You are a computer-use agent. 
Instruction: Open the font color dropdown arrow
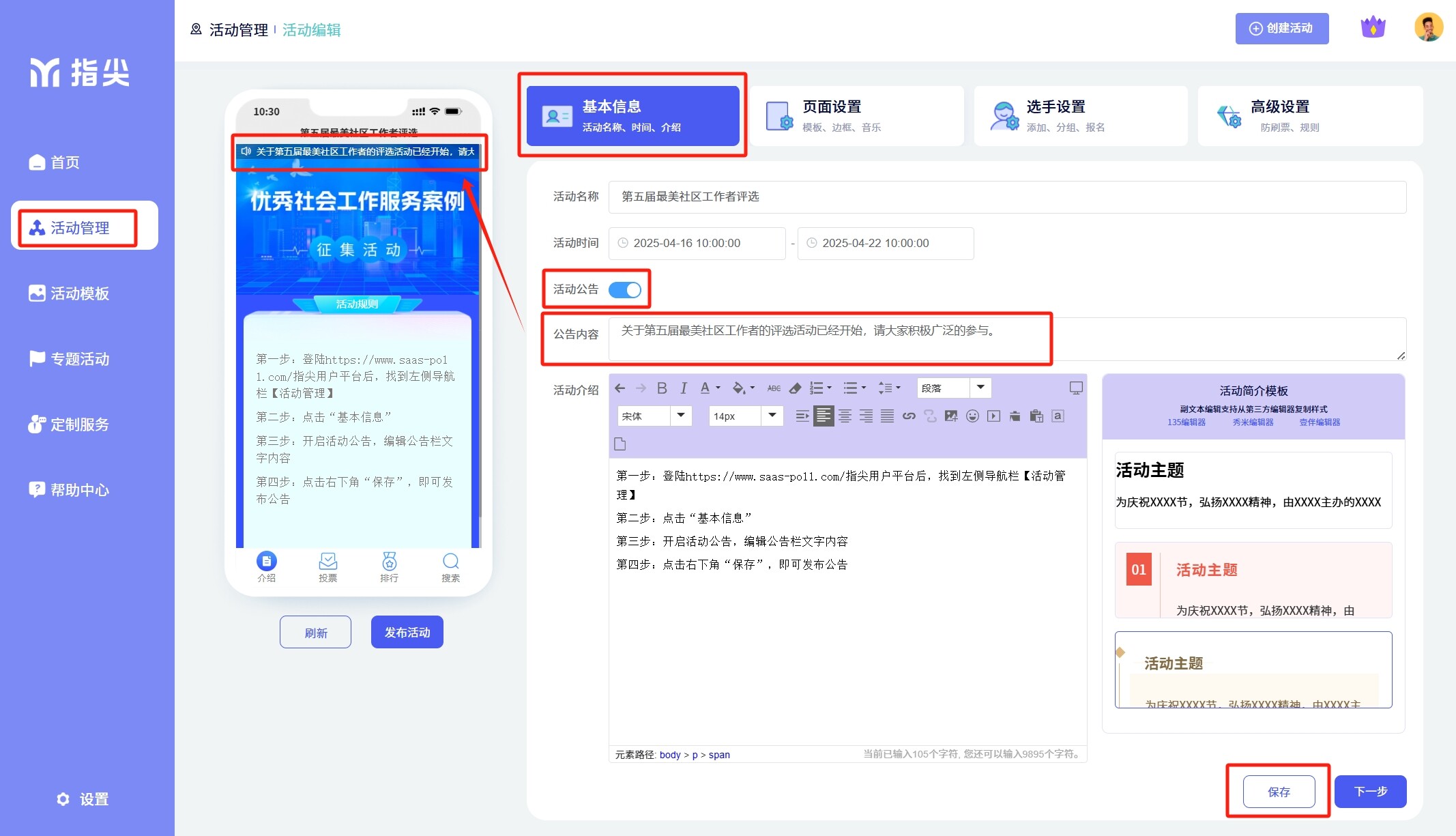click(718, 388)
